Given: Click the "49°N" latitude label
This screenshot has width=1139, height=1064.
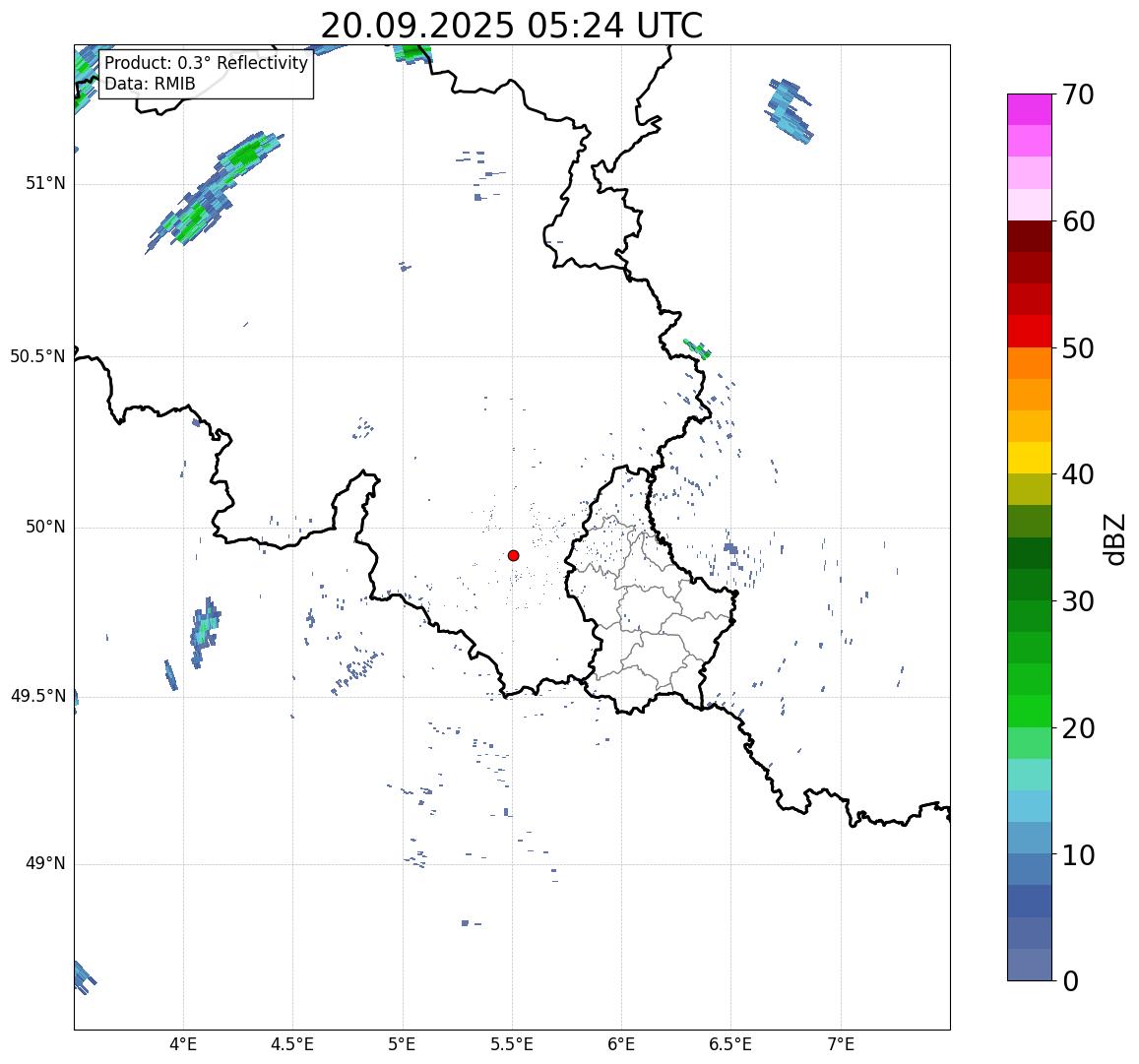Looking at the screenshot, I should click(45, 863).
